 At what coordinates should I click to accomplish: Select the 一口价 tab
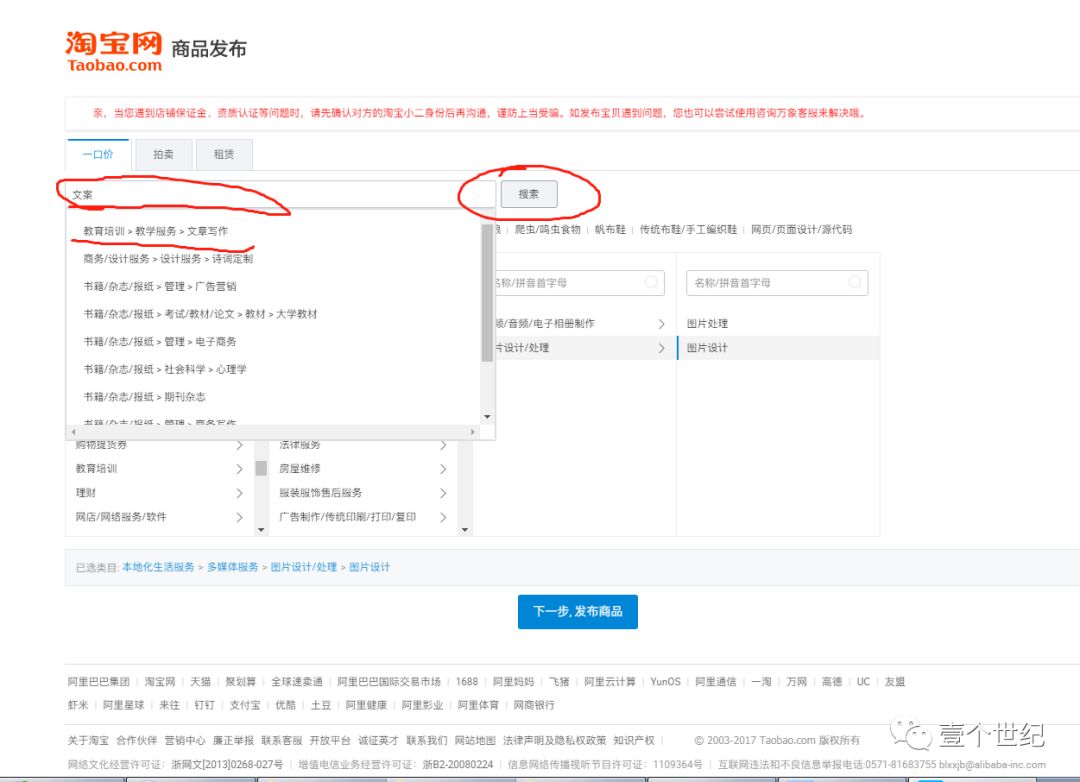(x=99, y=155)
